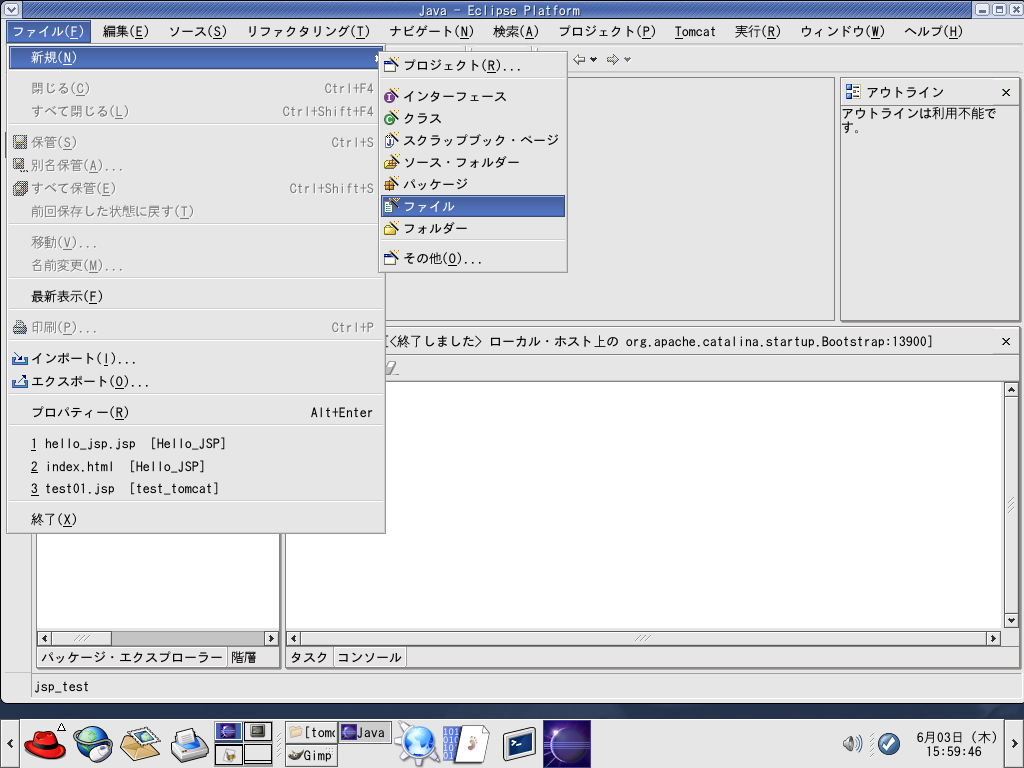Collapse the panel using its right edge arrow
1024x768 pixels.
1015,744
